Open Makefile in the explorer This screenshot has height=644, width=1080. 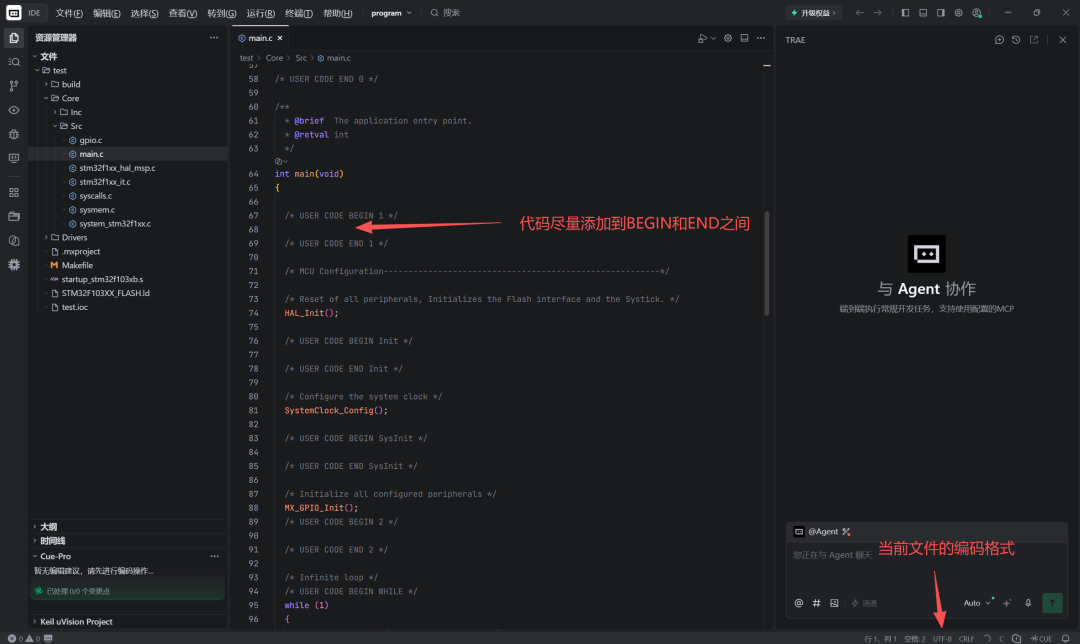pos(77,265)
